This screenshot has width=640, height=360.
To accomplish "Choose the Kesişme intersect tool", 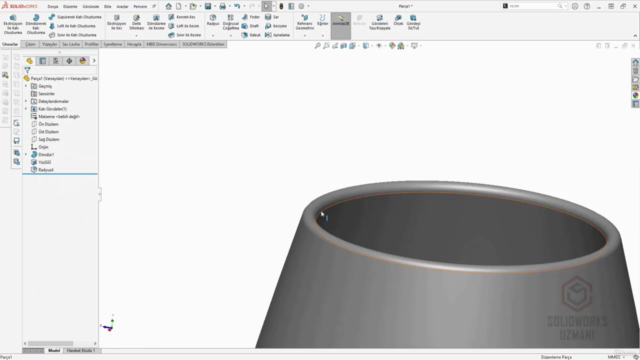I will (276, 26).
